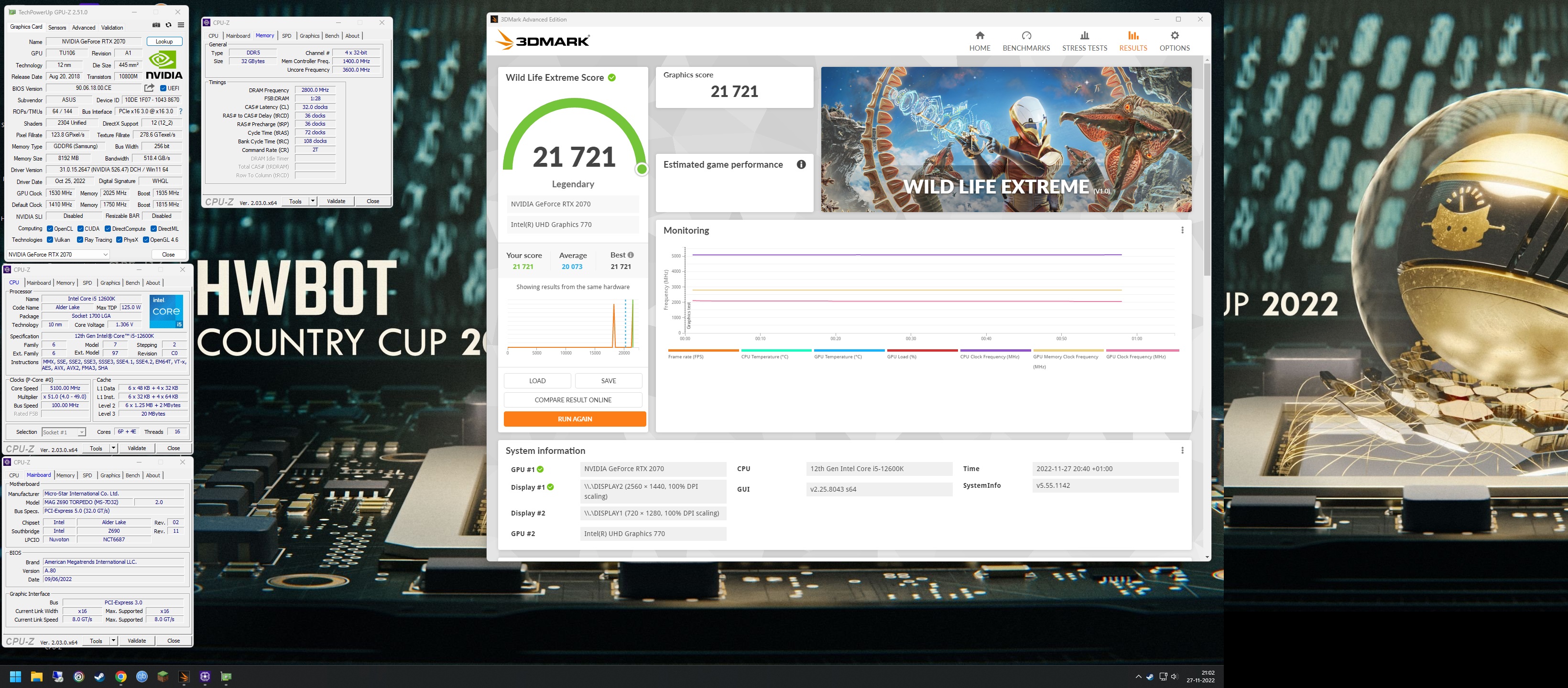Screen dimensions: 1568x688
Task: Toggle the DirectCompute checkbox in GPU-Z
Action: tap(108, 229)
